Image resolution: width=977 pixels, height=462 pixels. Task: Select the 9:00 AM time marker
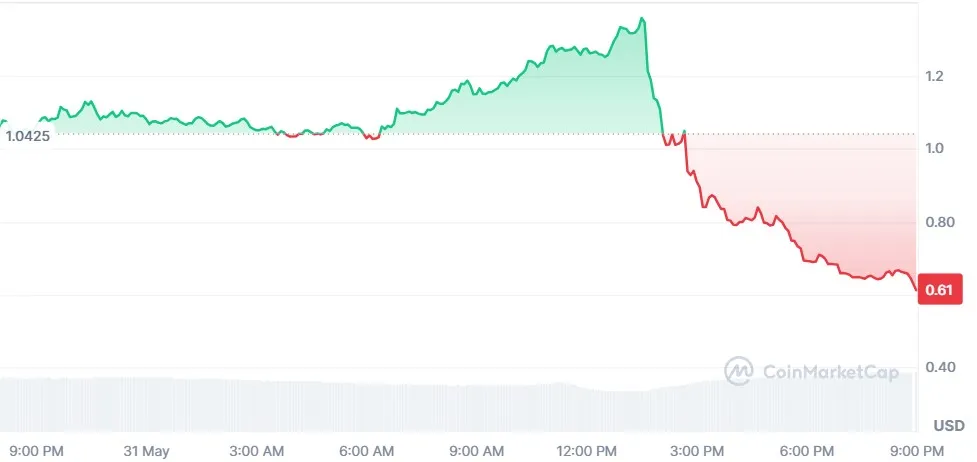point(477,451)
